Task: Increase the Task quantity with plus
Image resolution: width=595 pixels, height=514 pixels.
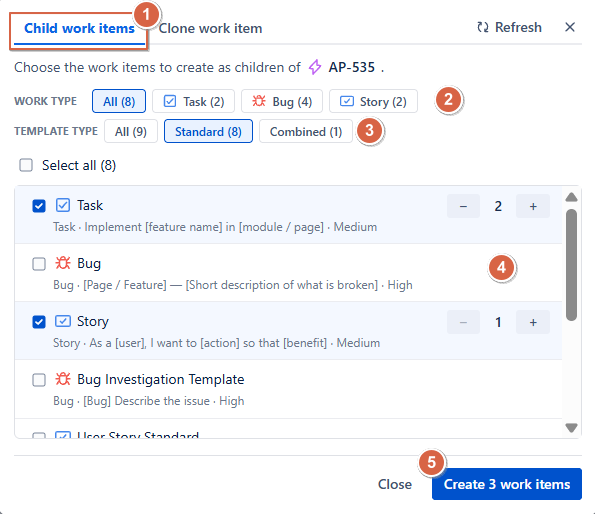Action: [533, 206]
